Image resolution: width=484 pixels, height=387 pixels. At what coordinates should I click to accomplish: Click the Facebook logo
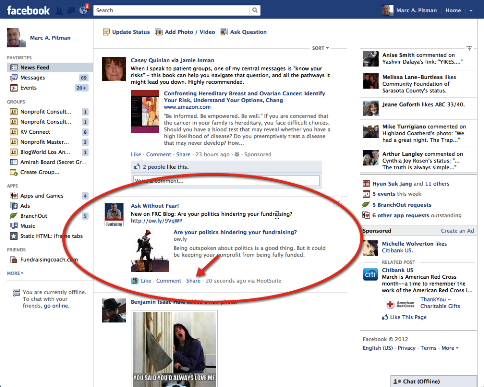(28, 10)
